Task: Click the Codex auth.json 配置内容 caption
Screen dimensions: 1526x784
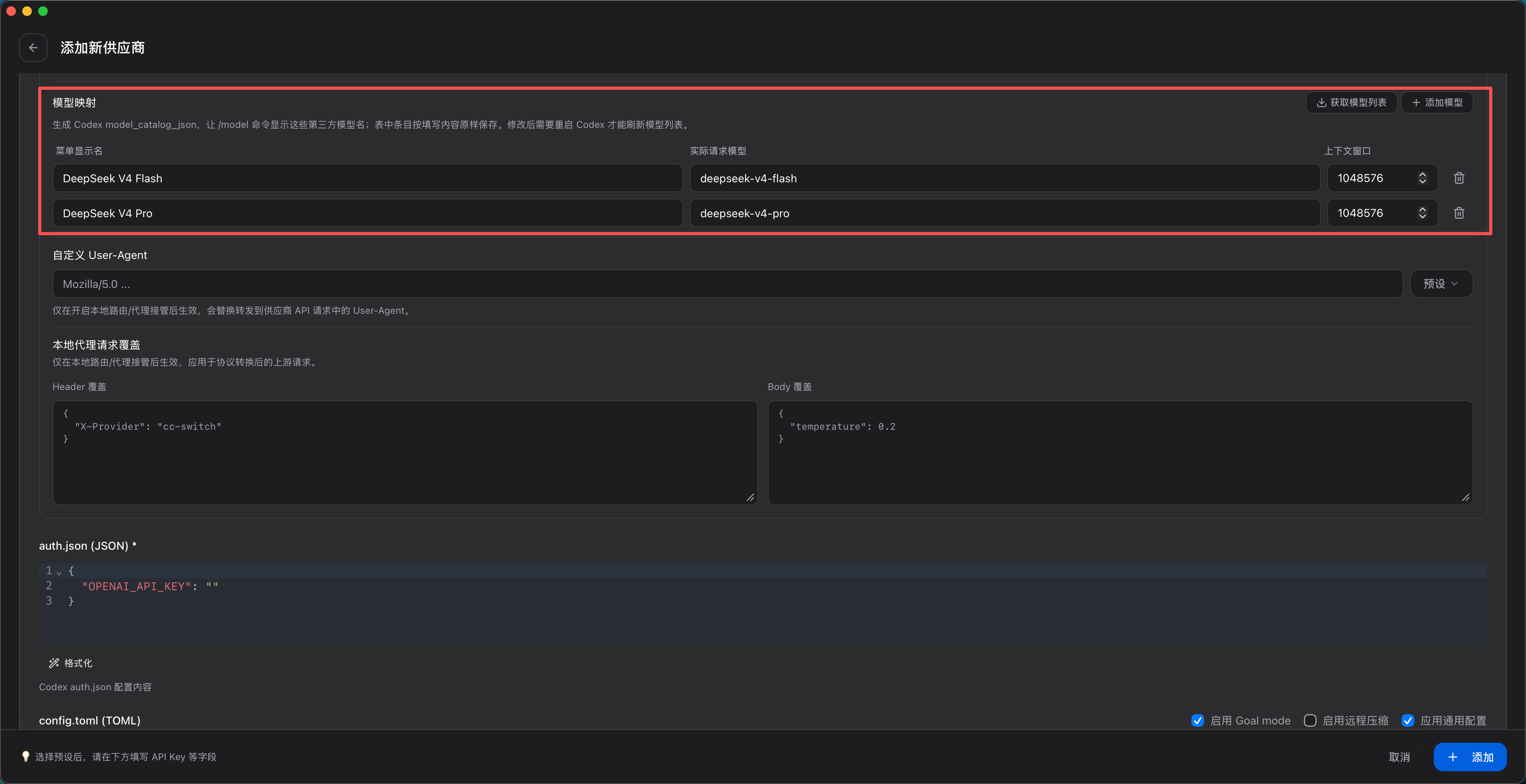Action: (x=95, y=687)
